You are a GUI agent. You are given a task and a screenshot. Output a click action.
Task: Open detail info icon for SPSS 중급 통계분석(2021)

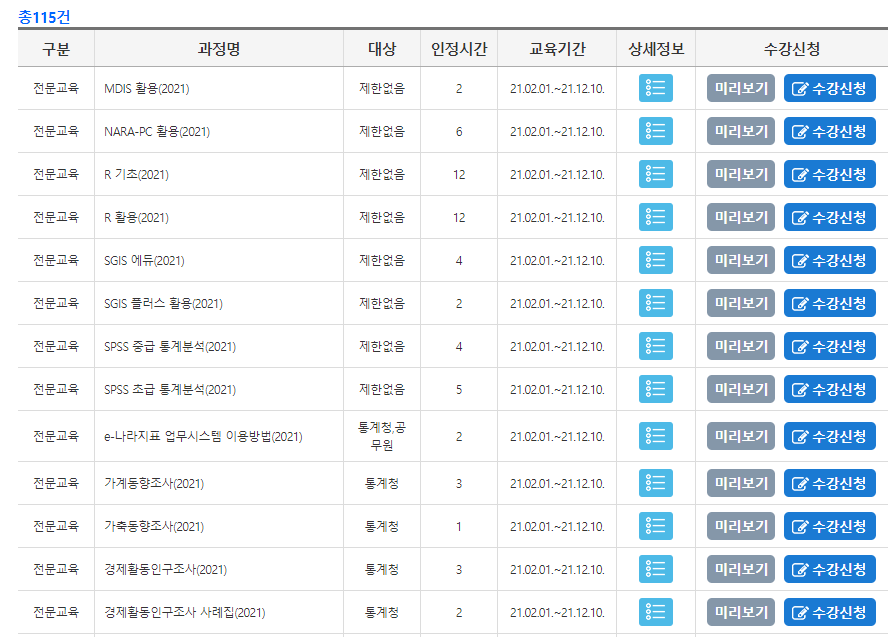655,346
